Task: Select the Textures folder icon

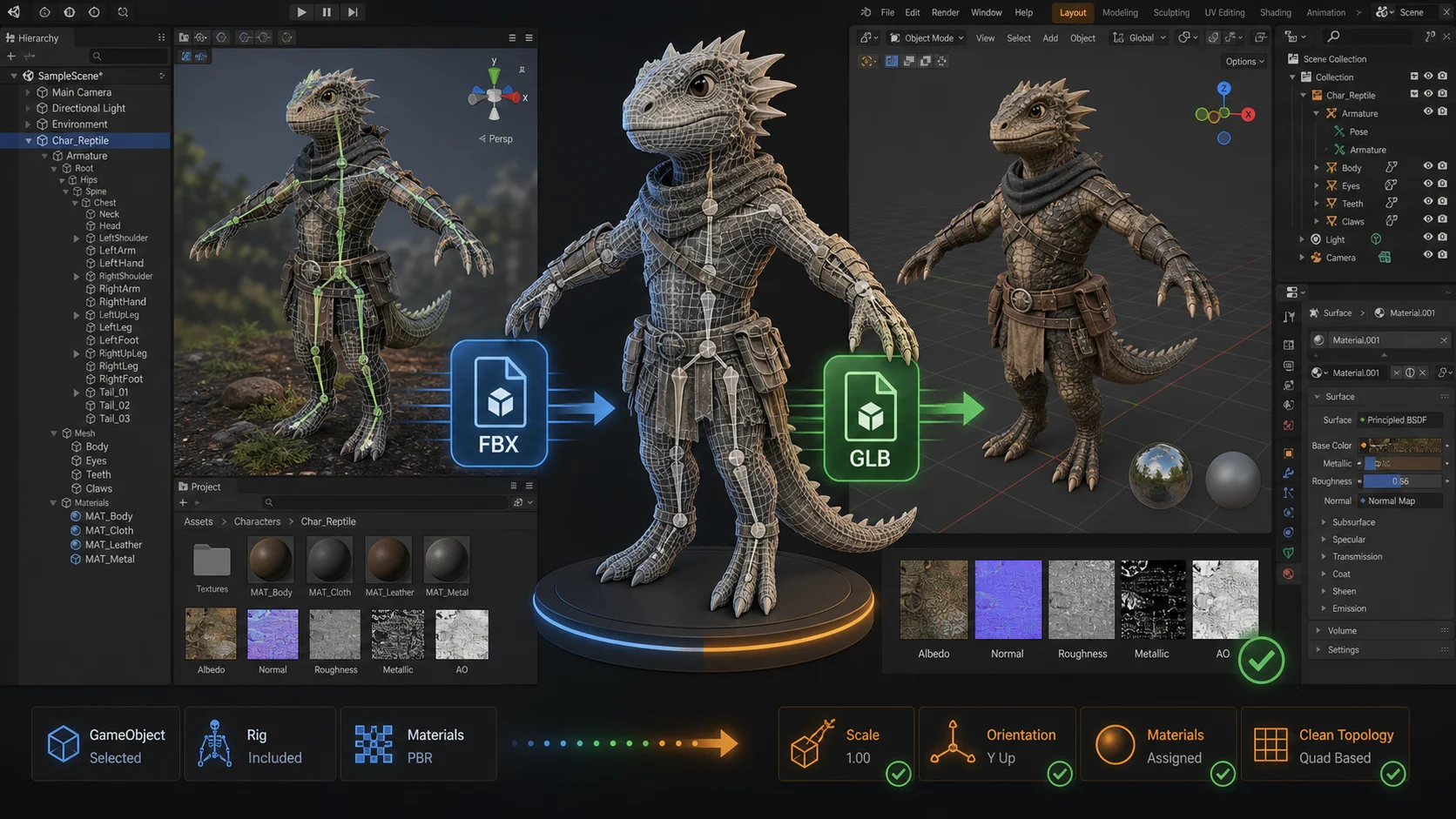Action: tap(212, 561)
